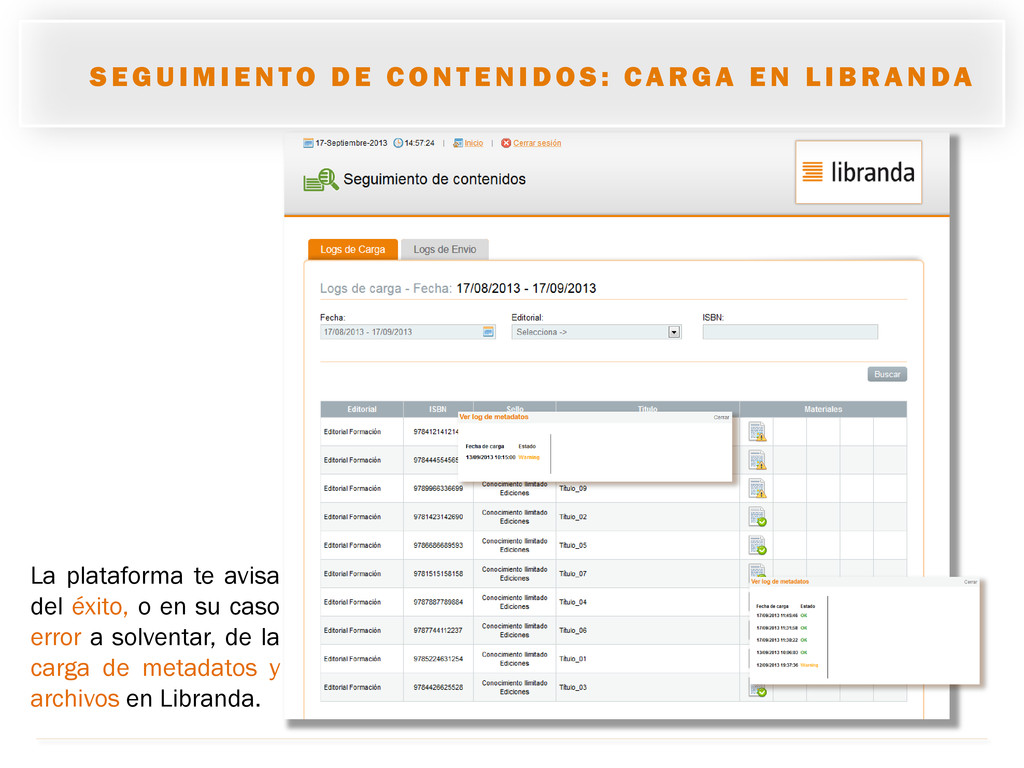Open the Editorial 'Selecciona' dropdown
This screenshot has height=768, width=1024.
tap(596, 332)
